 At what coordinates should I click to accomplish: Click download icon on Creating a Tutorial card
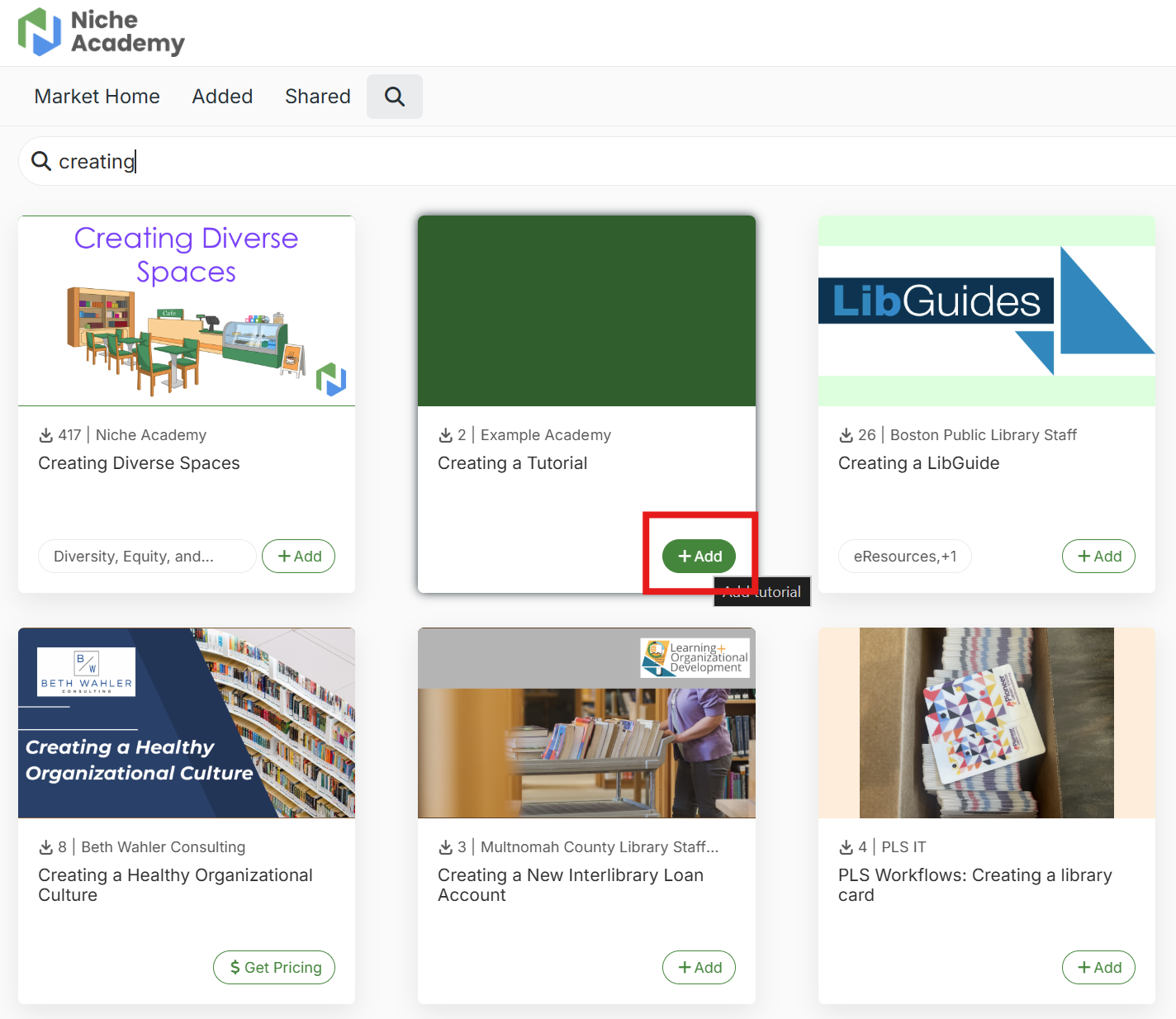446,435
